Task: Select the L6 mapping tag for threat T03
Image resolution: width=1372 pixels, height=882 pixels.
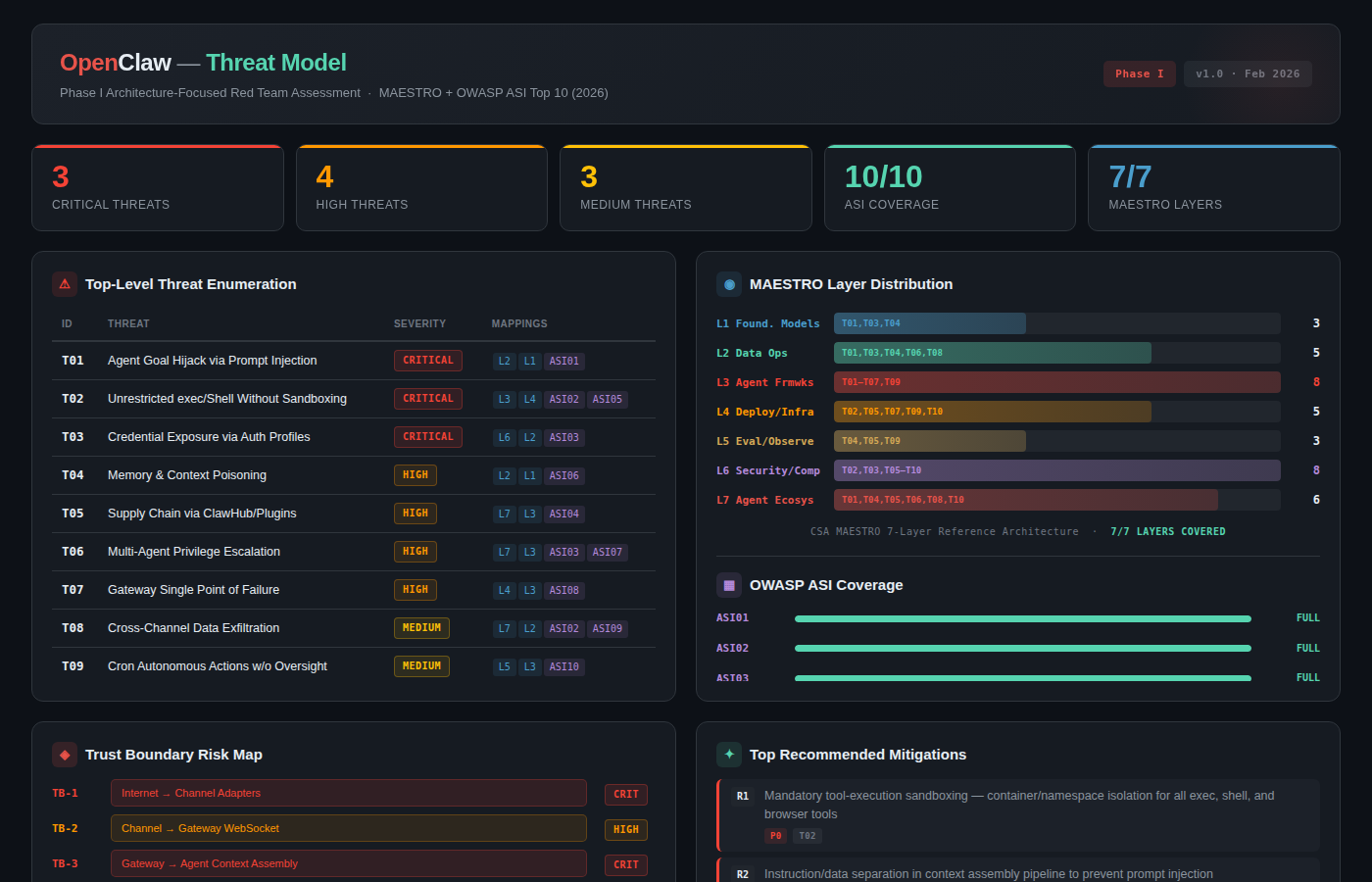Action: [503, 437]
